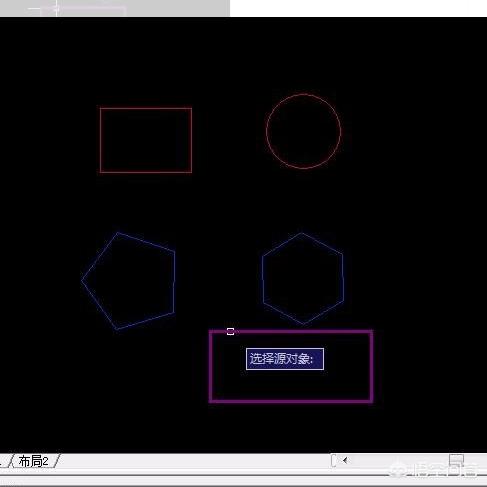Click the bottom edge of the red rectangle
This screenshot has width=487, height=487.
point(146,172)
